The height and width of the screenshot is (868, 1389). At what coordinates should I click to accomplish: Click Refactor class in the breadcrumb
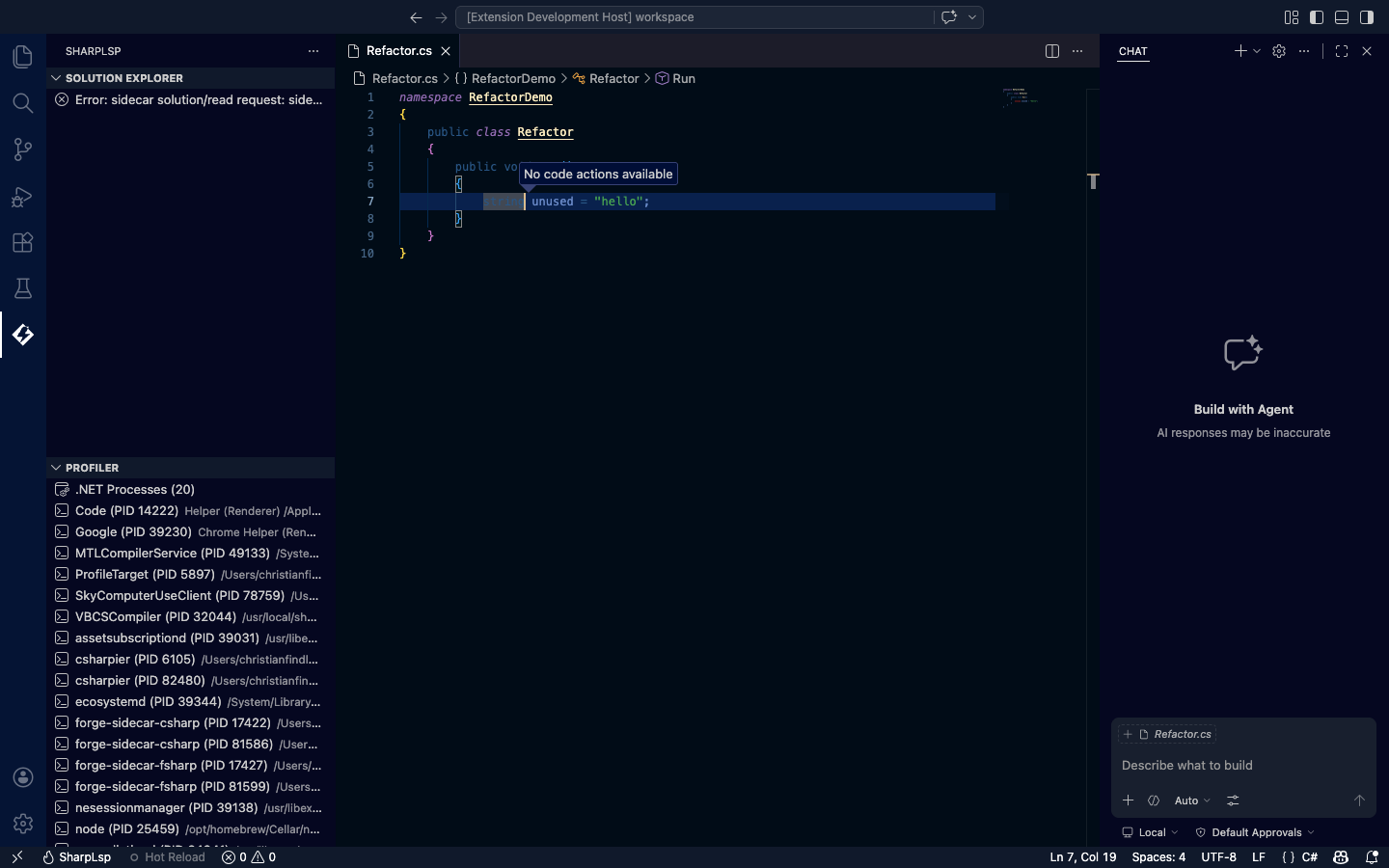click(x=614, y=79)
